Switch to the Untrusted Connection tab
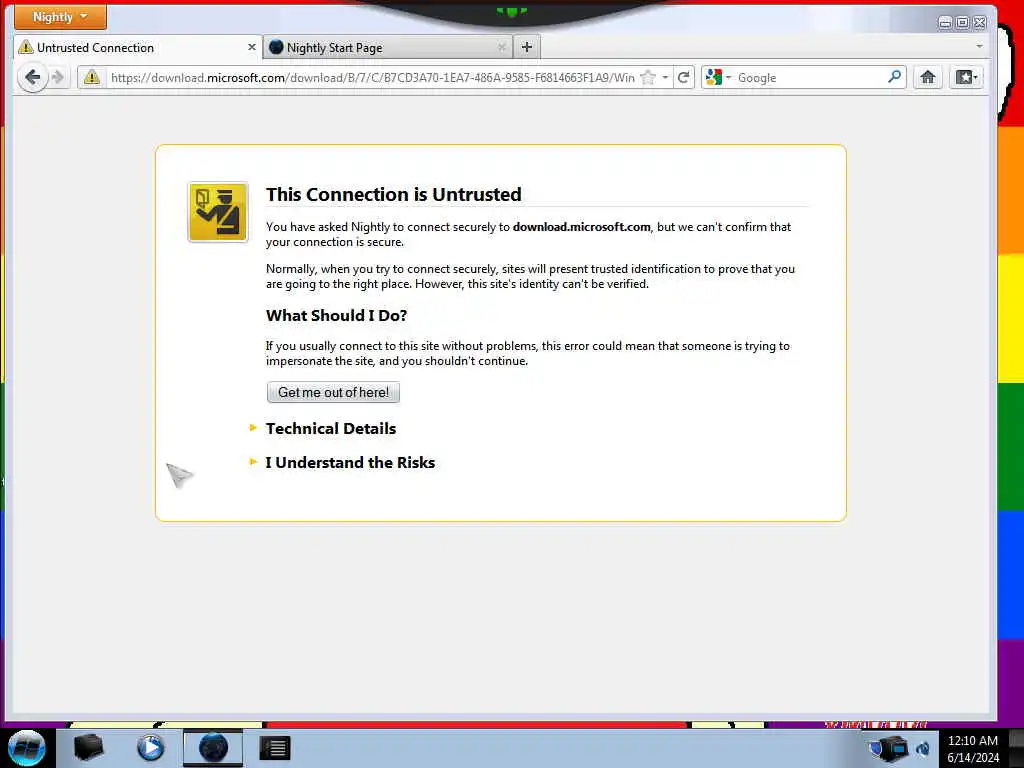The width and height of the screenshot is (1024, 768). point(138,48)
